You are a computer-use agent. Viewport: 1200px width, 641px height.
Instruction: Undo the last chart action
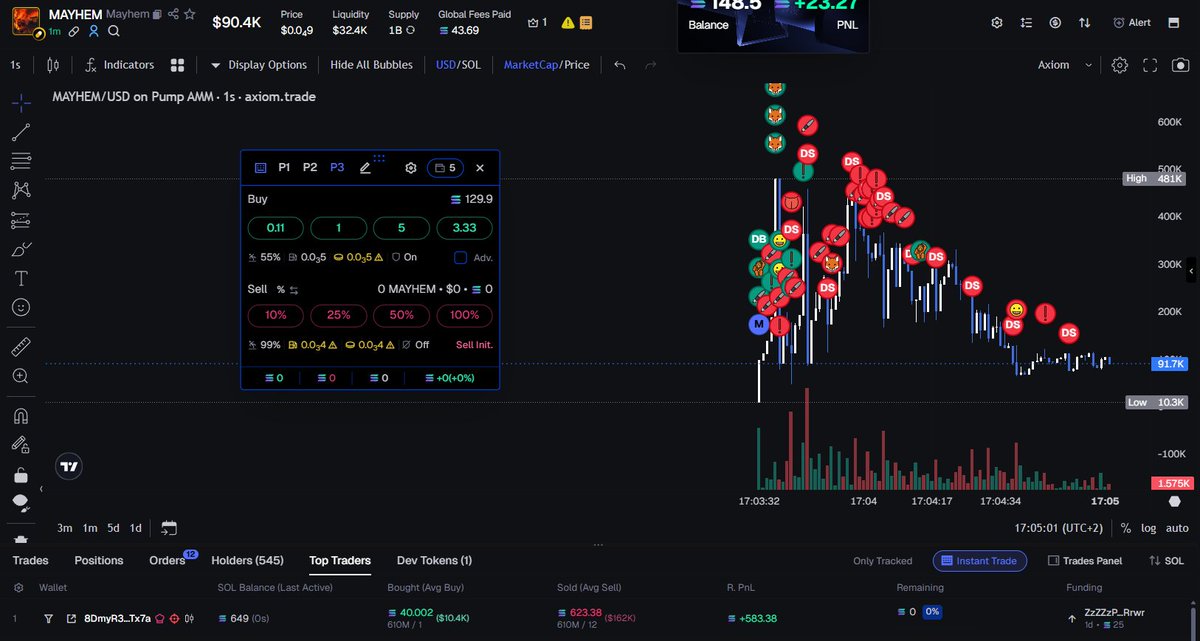[x=620, y=65]
